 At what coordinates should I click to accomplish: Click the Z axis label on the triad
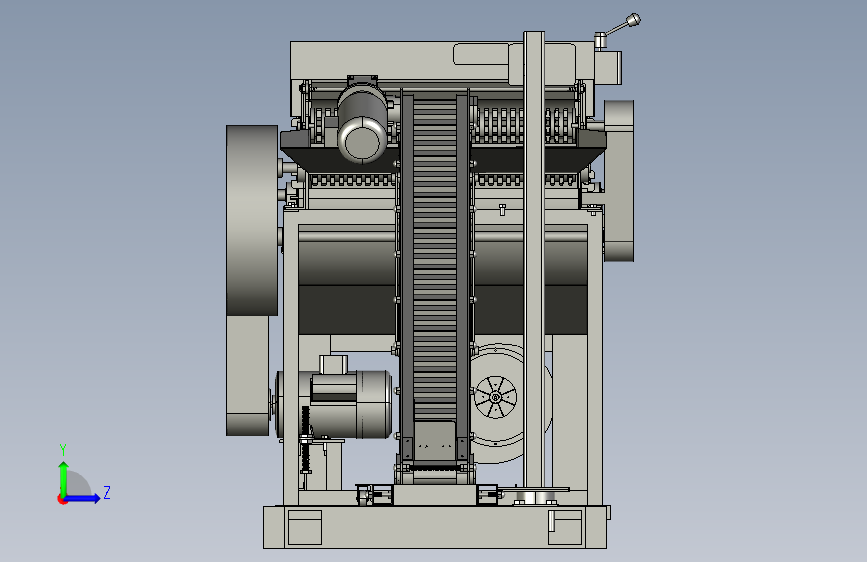107,492
